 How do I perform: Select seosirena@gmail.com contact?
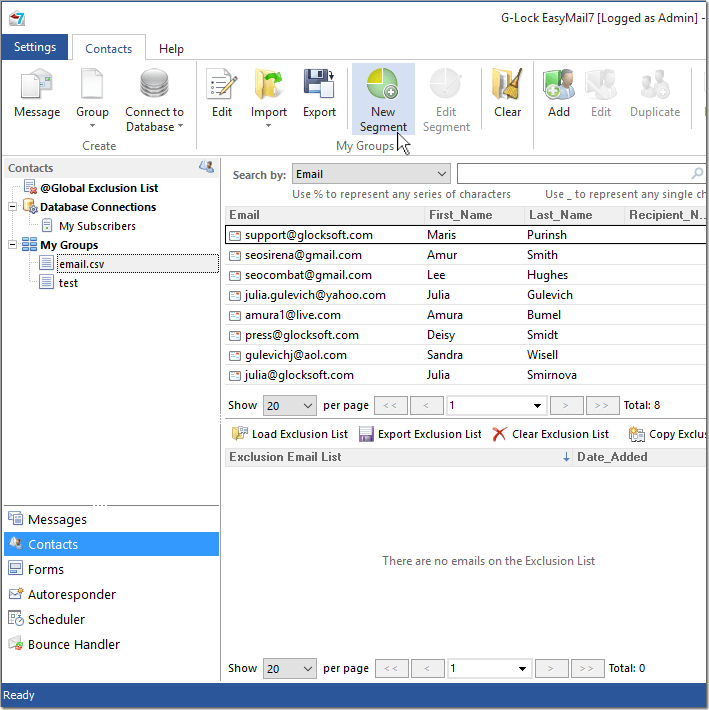(465, 255)
